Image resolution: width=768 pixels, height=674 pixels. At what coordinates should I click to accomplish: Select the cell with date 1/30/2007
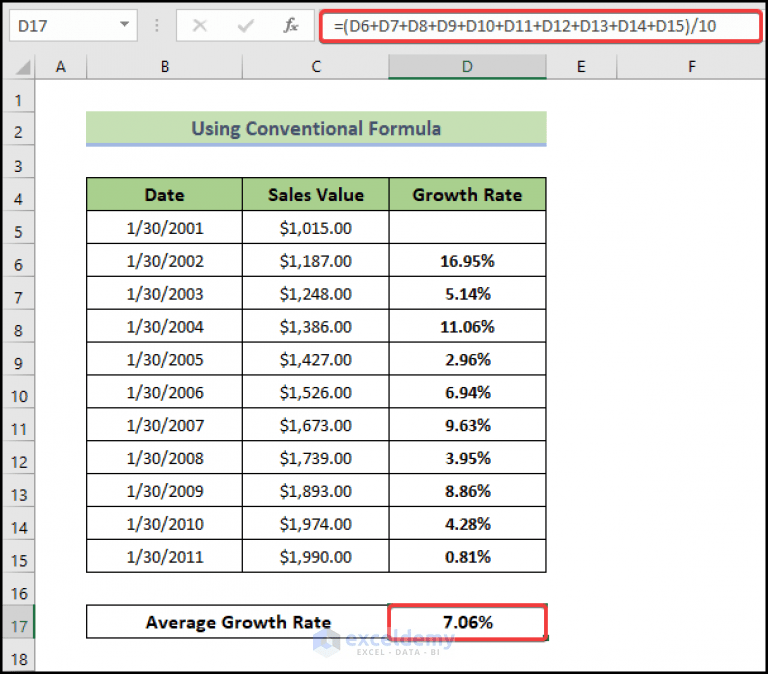pyautogui.click(x=165, y=425)
